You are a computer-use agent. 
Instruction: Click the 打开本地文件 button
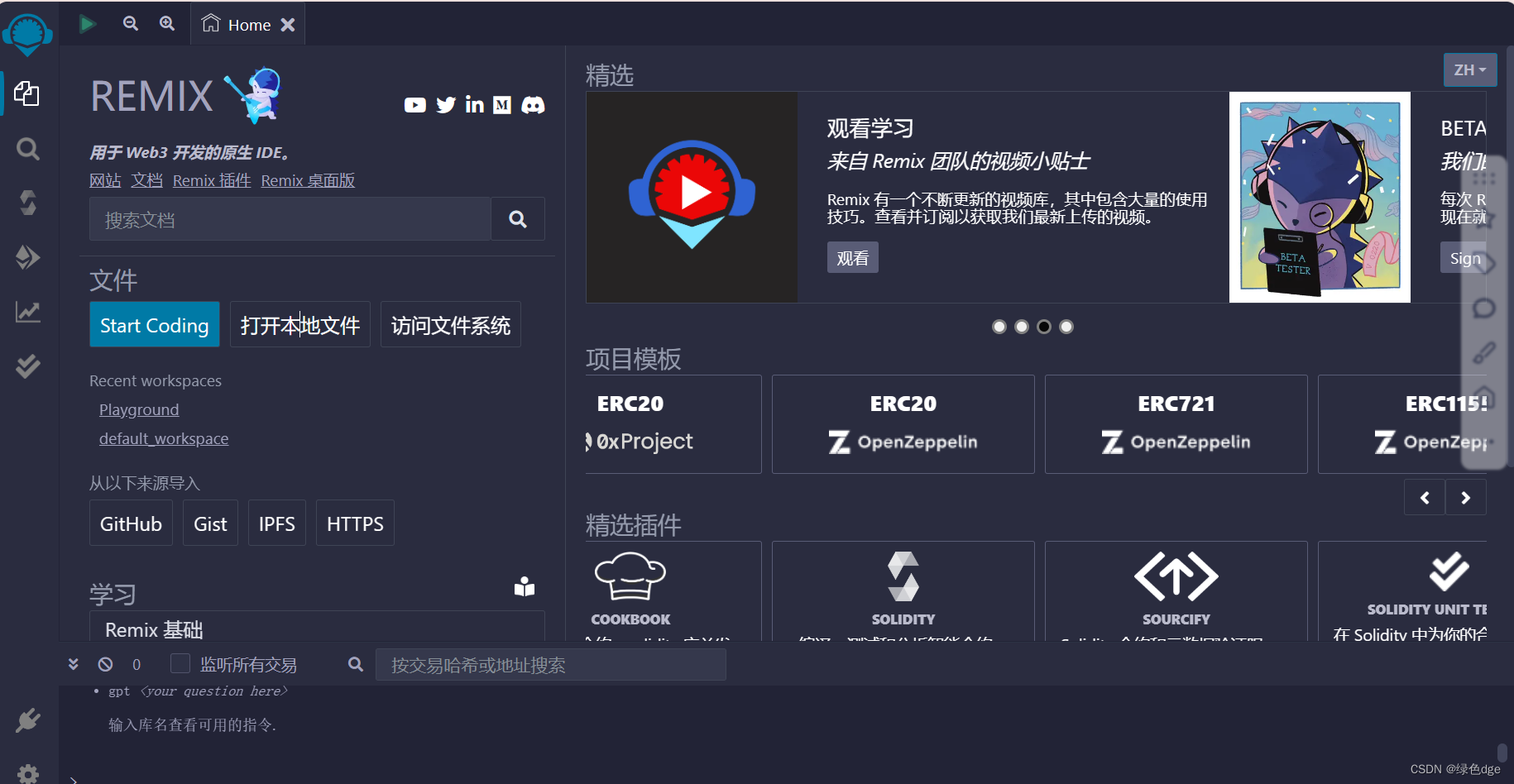(x=300, y=325)
